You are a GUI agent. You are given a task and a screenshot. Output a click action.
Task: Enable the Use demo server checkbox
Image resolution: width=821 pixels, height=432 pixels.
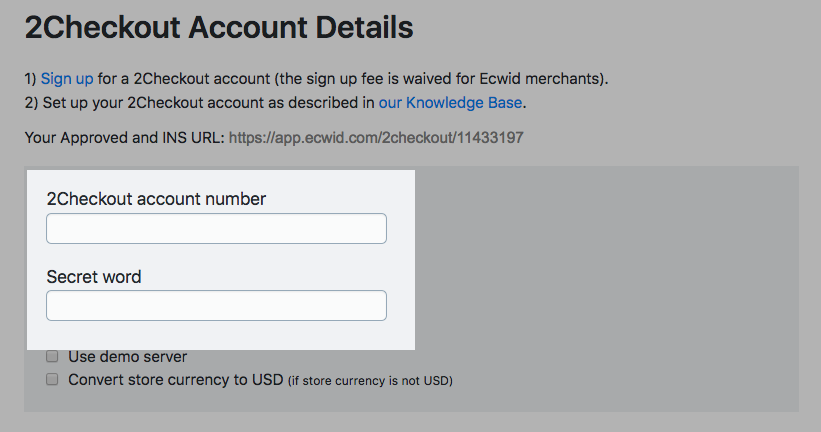(52, 356)
